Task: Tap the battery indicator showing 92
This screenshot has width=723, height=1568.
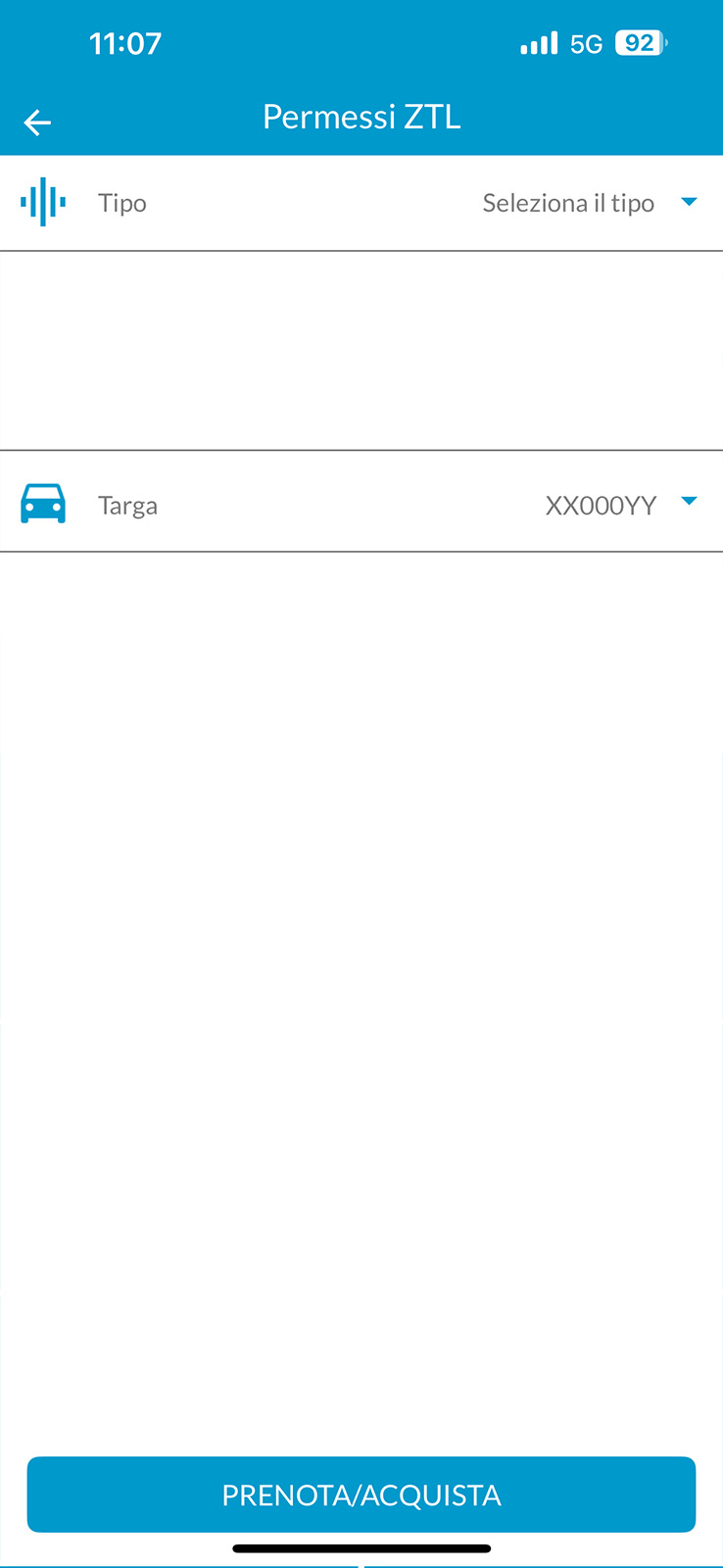Action: pos(641,43)
